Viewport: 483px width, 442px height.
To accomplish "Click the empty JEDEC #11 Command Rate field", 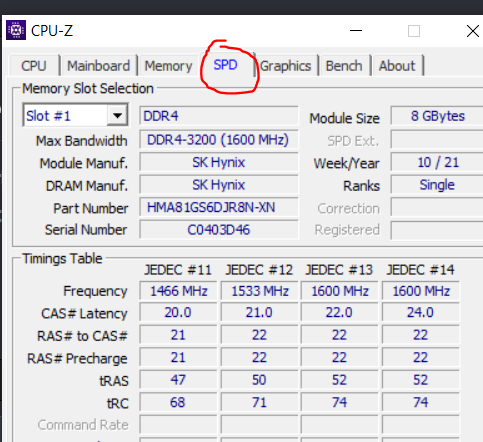I will [178, 425].
